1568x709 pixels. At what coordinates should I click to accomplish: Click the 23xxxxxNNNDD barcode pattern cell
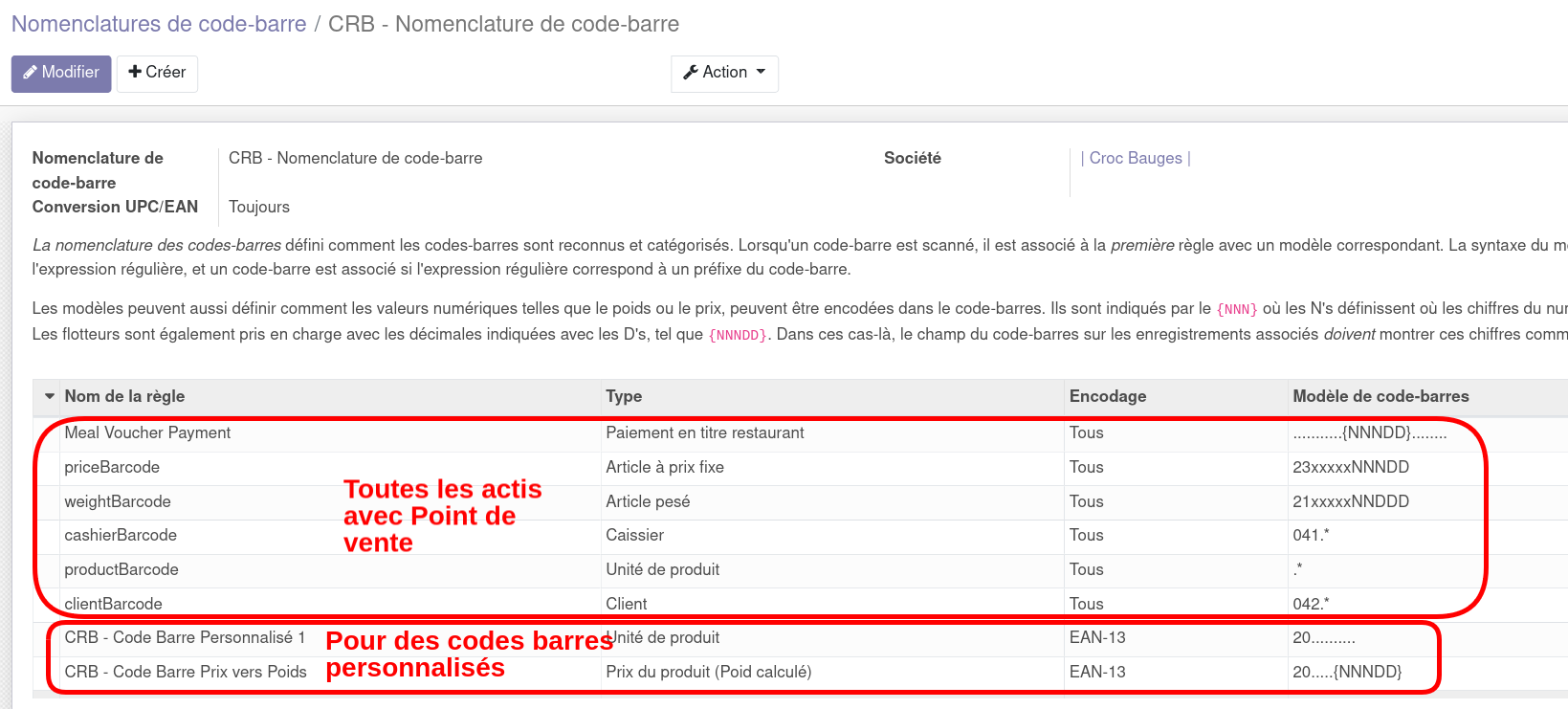[x=1350, y=467]
